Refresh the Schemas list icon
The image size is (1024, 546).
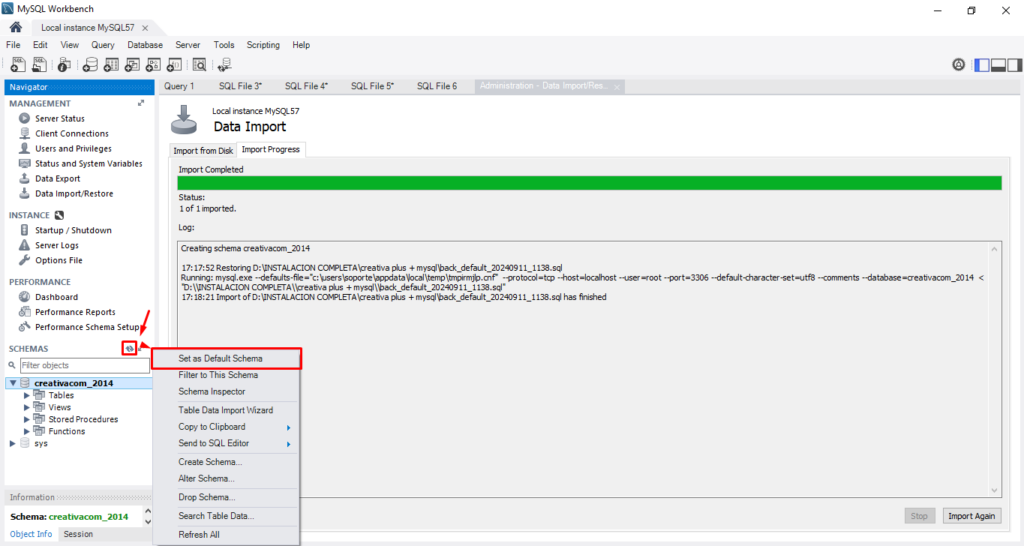(129, 348)
